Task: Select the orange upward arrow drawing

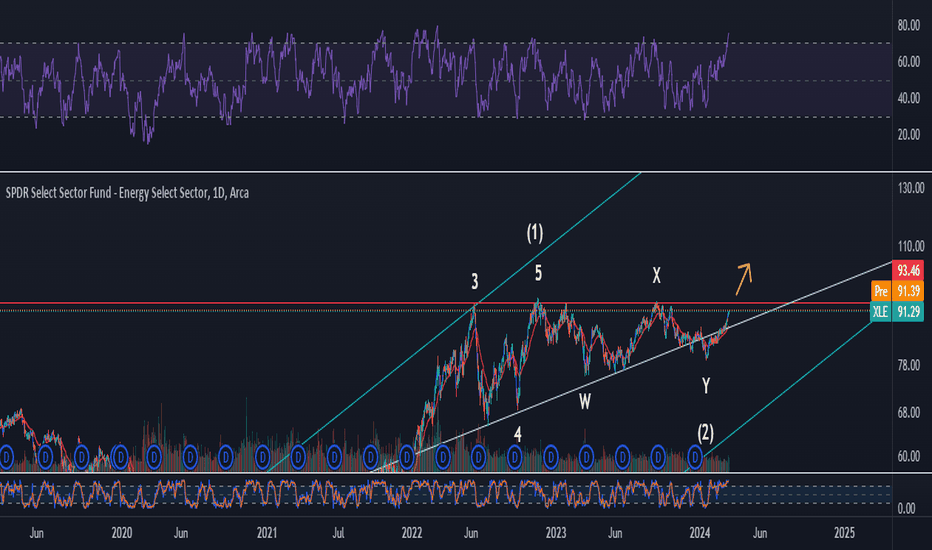Action: [744, 278]
